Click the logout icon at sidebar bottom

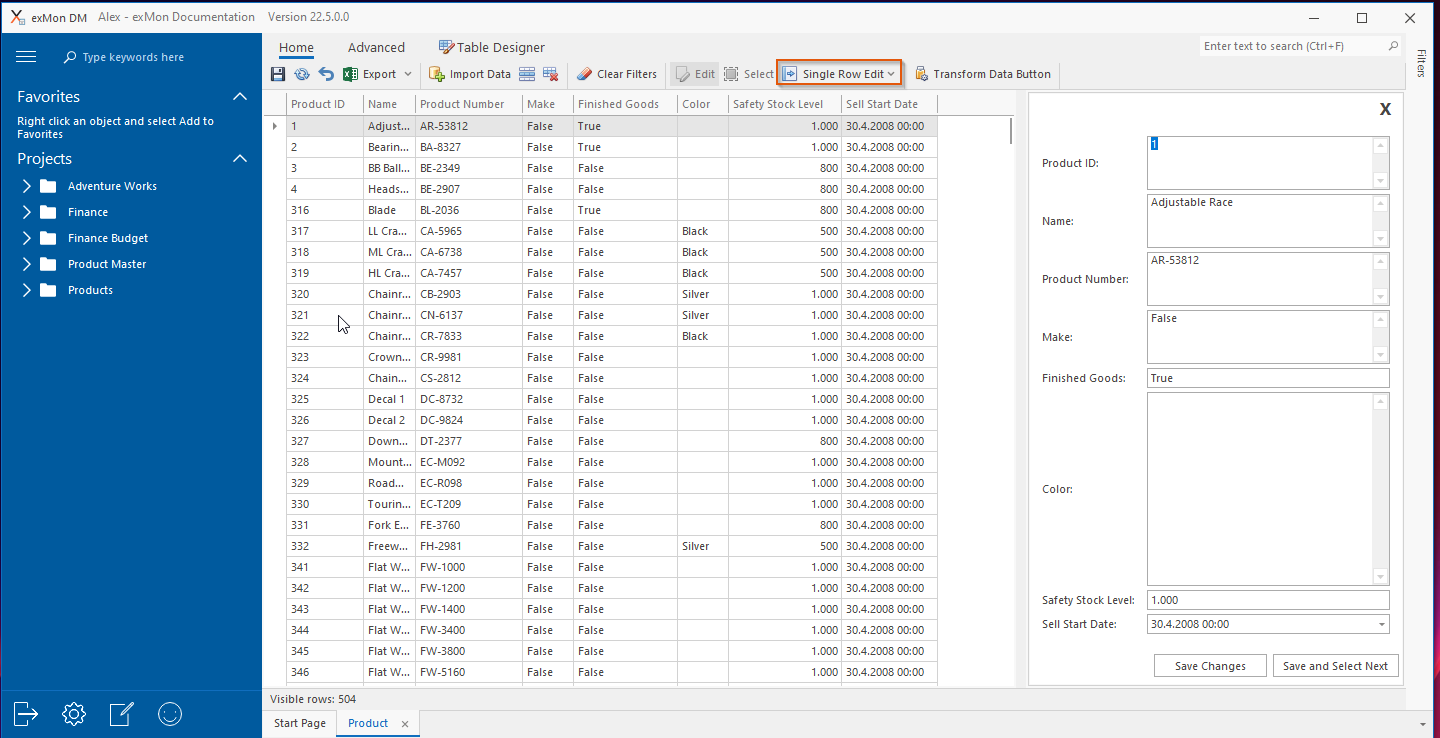pyautogui.click(x=26, y=713)
